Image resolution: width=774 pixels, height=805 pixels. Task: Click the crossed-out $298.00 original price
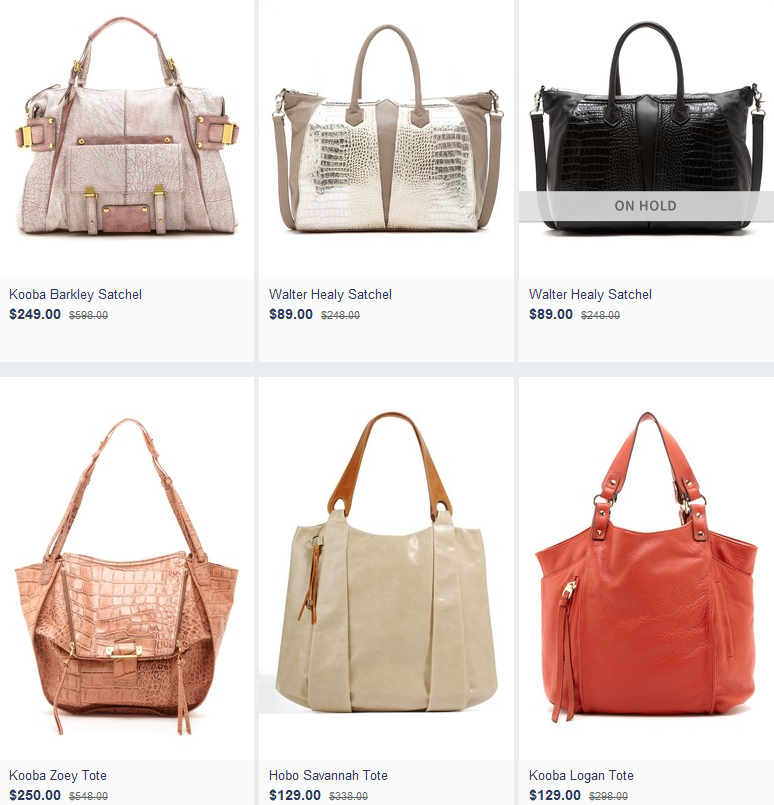tap(608, 796)
